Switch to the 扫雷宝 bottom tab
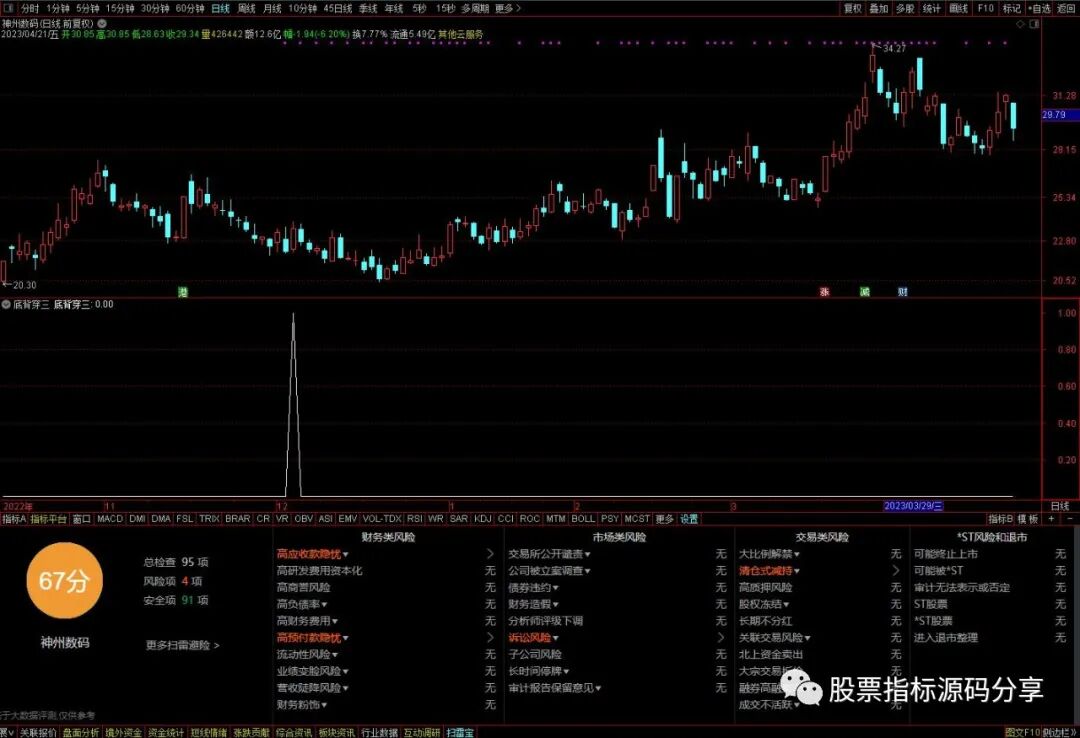Image resolution: width=1080 pixels, height=738 pixels. coord(460,732)
